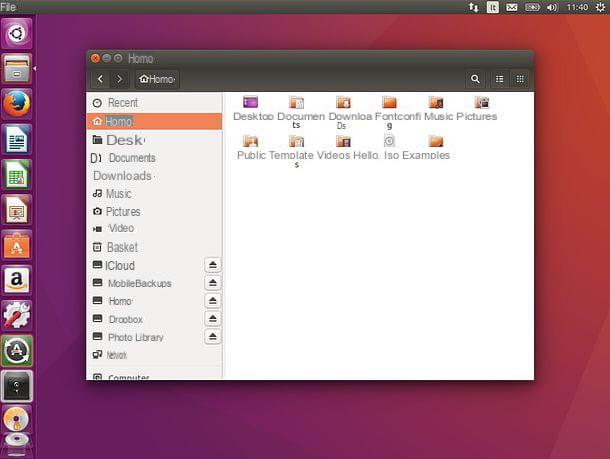Open the Music folder in file grid
Viewport: 610px width, 459px height.
(436, 102)
